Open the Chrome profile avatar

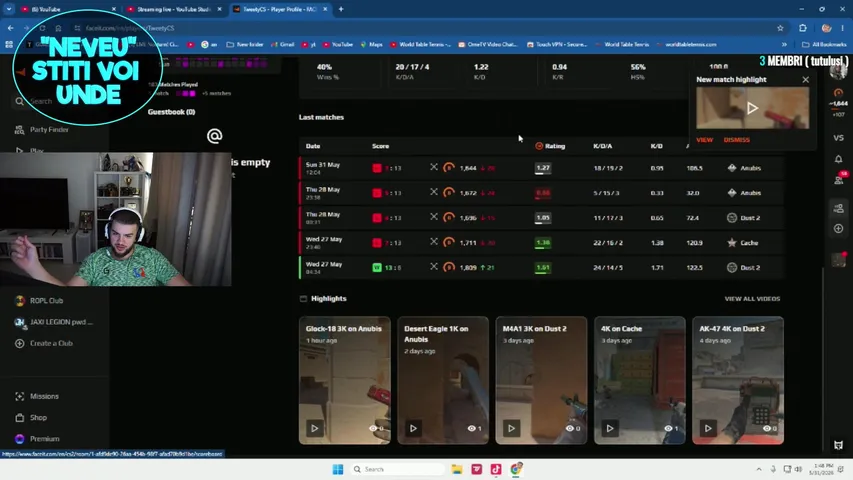[x=826, y=28]
